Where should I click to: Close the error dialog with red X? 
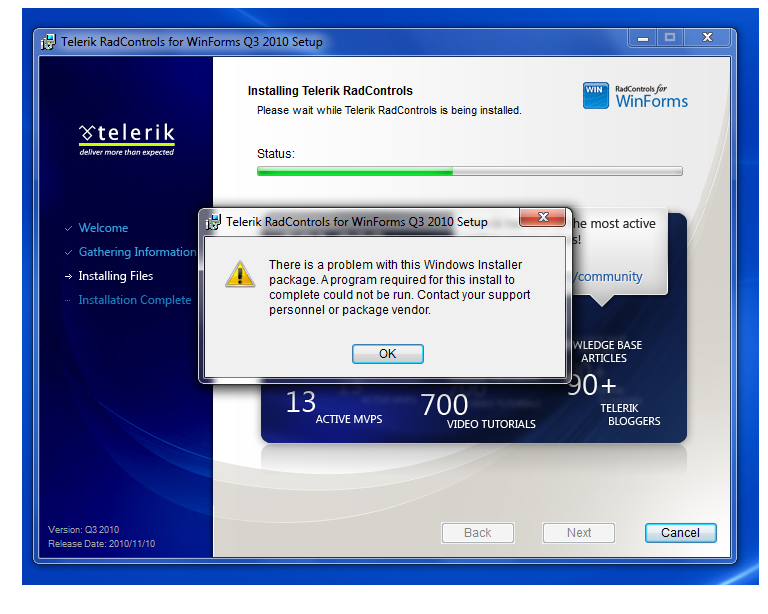tap(543, 217)
